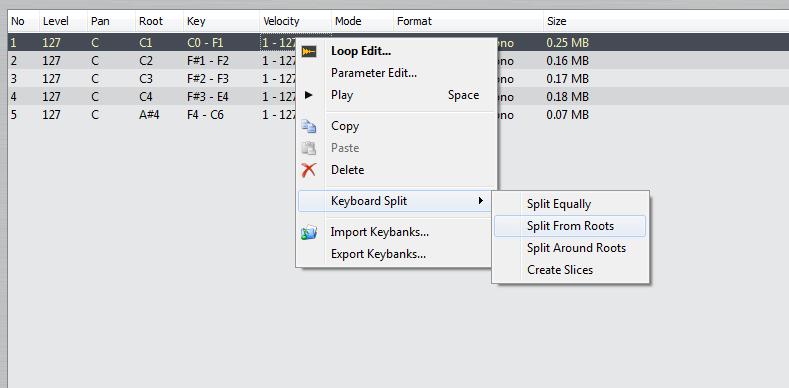This screenshot has height=388, width=789.
Task: Click size value 0.07 MB
Action: point(568,115)
